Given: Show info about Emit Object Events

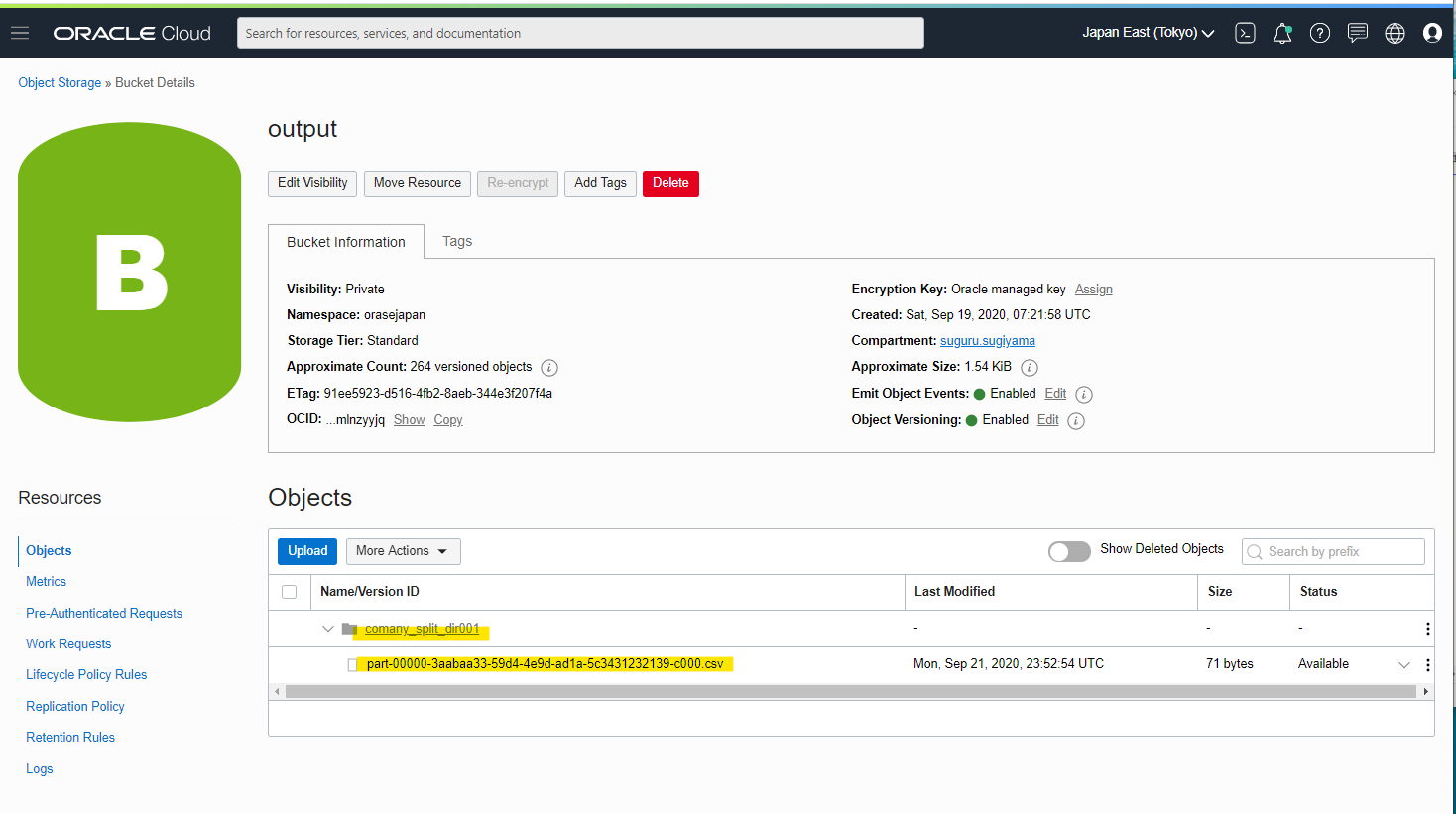Looking at the screenshot, I should [x=1084, y=395].
